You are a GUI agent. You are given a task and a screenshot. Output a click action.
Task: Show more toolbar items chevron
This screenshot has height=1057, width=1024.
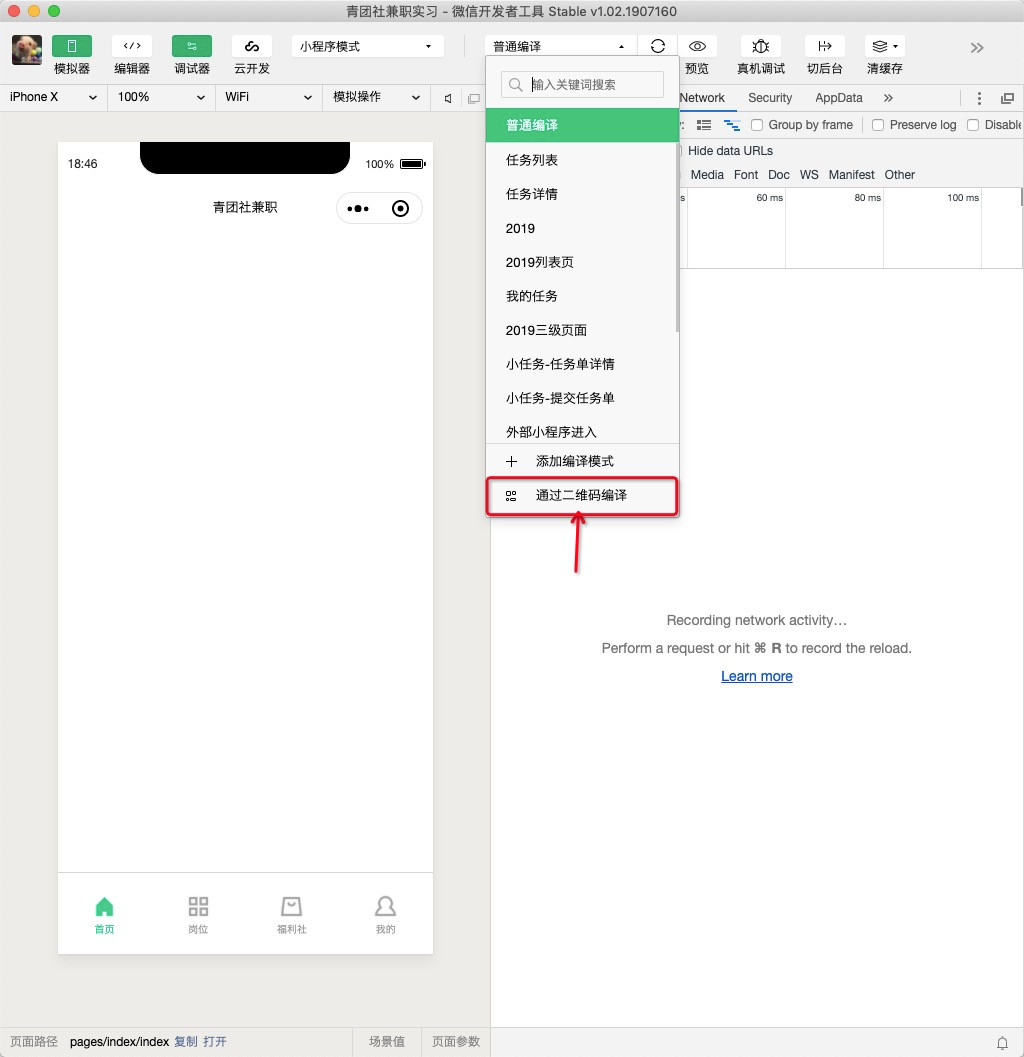(977, 47)
